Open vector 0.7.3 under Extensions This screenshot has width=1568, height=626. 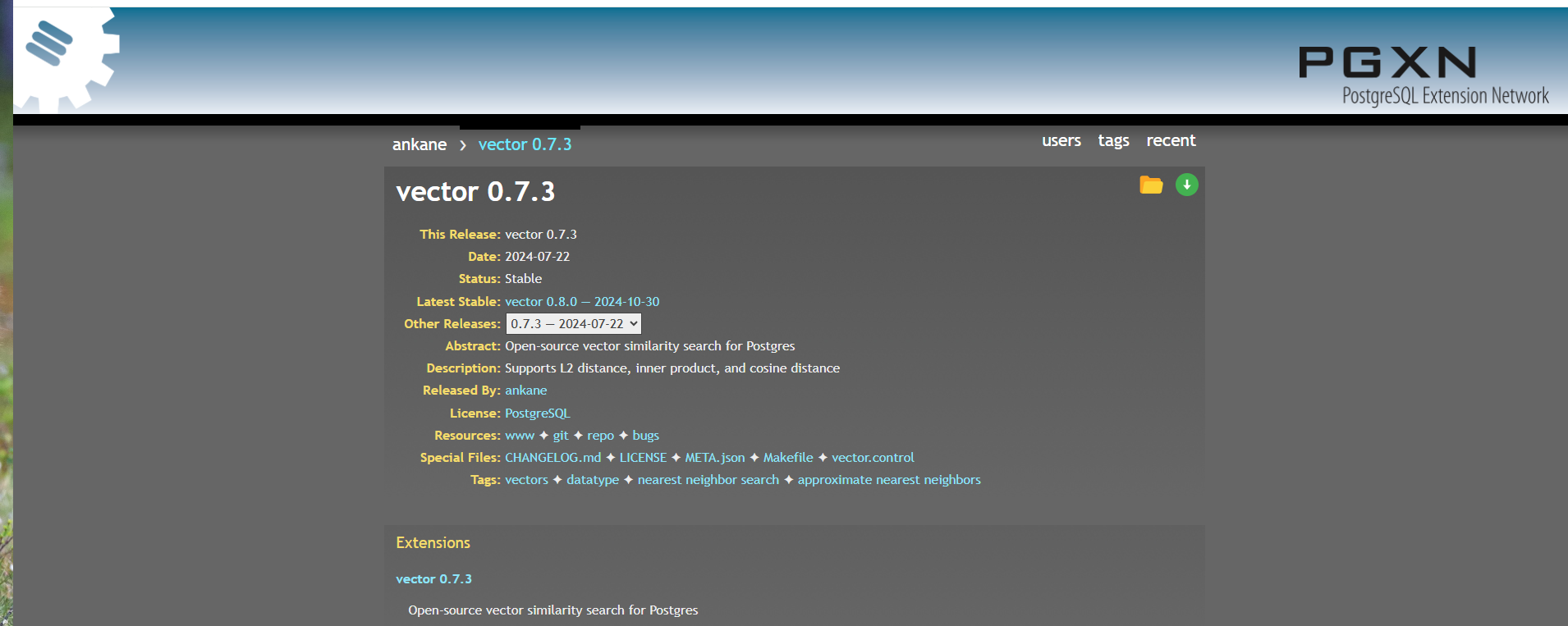pos(433,579)
